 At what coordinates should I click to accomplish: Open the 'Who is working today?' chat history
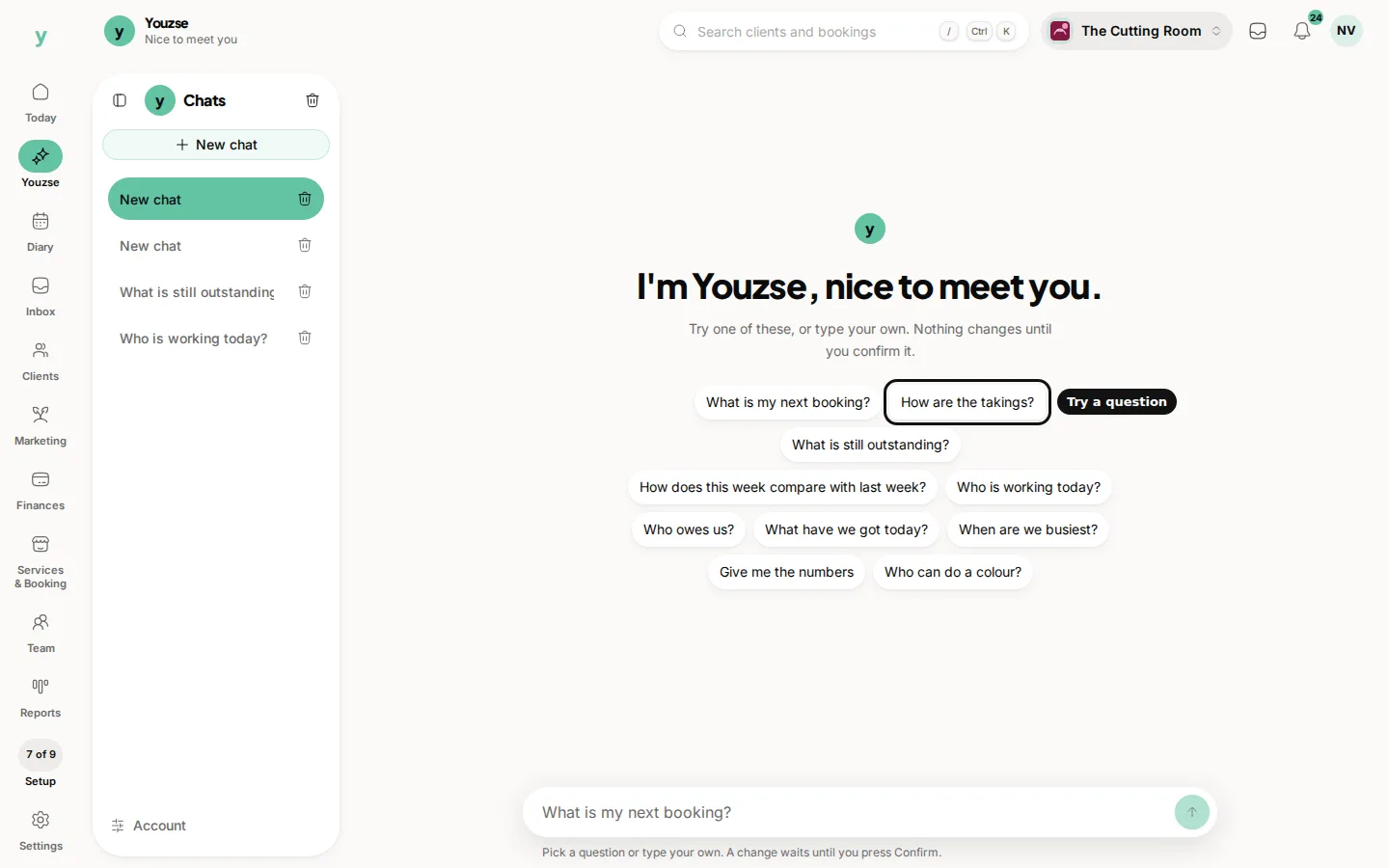[194, 339]
